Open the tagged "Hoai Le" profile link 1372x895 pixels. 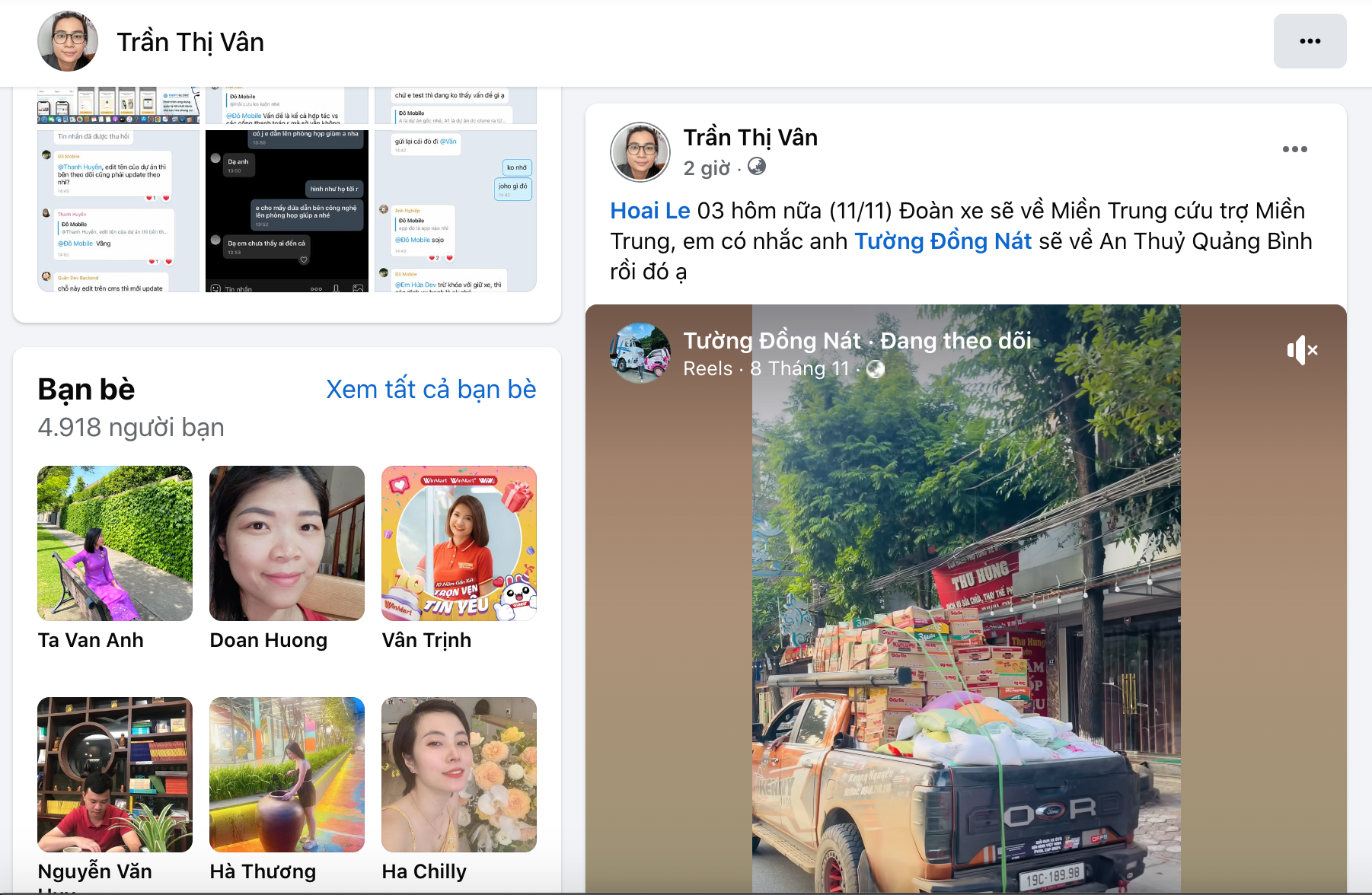click(650, 211)
